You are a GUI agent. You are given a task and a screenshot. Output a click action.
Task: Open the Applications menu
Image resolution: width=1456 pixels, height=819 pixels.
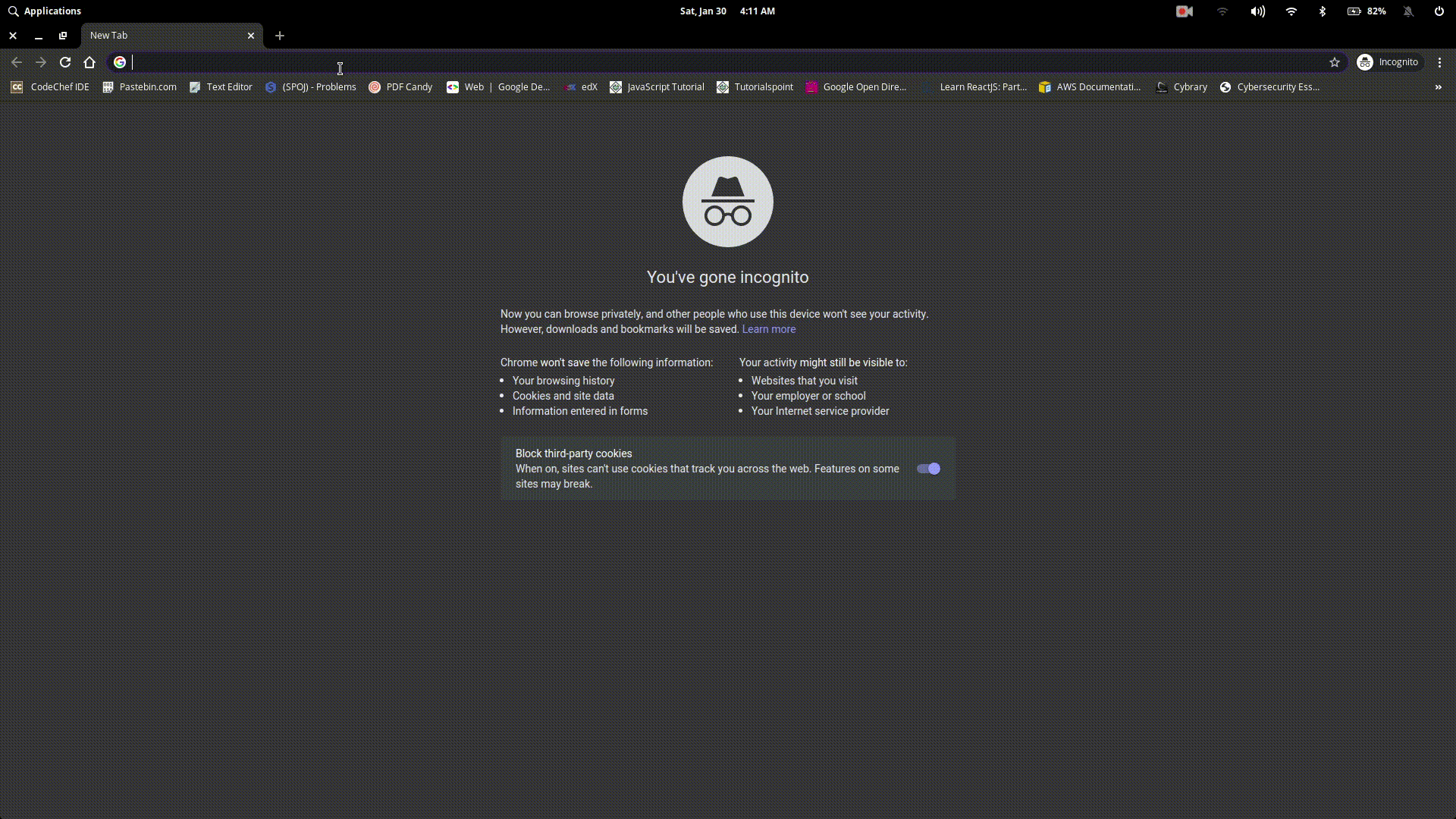pyautogui.click(x=44, y=11)
